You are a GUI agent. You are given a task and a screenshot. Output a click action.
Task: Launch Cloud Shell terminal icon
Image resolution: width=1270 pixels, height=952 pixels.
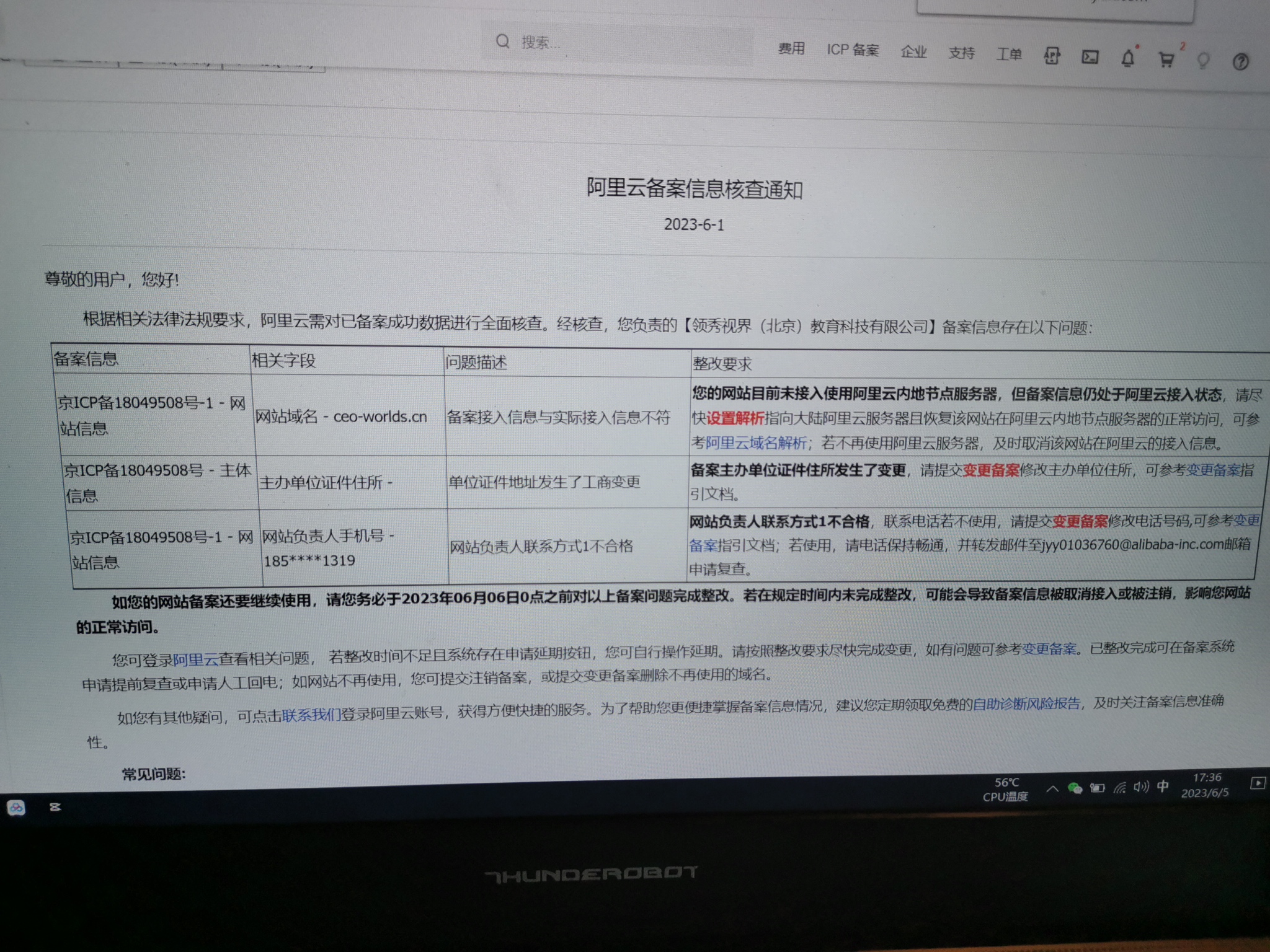pyautogui.click(x=1090, y=58)
